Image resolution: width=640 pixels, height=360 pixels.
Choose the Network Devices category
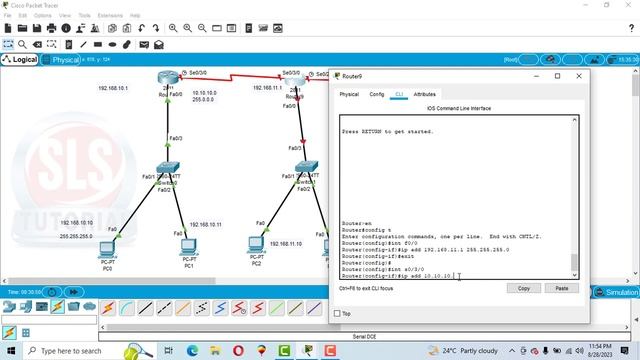point(9,306)
